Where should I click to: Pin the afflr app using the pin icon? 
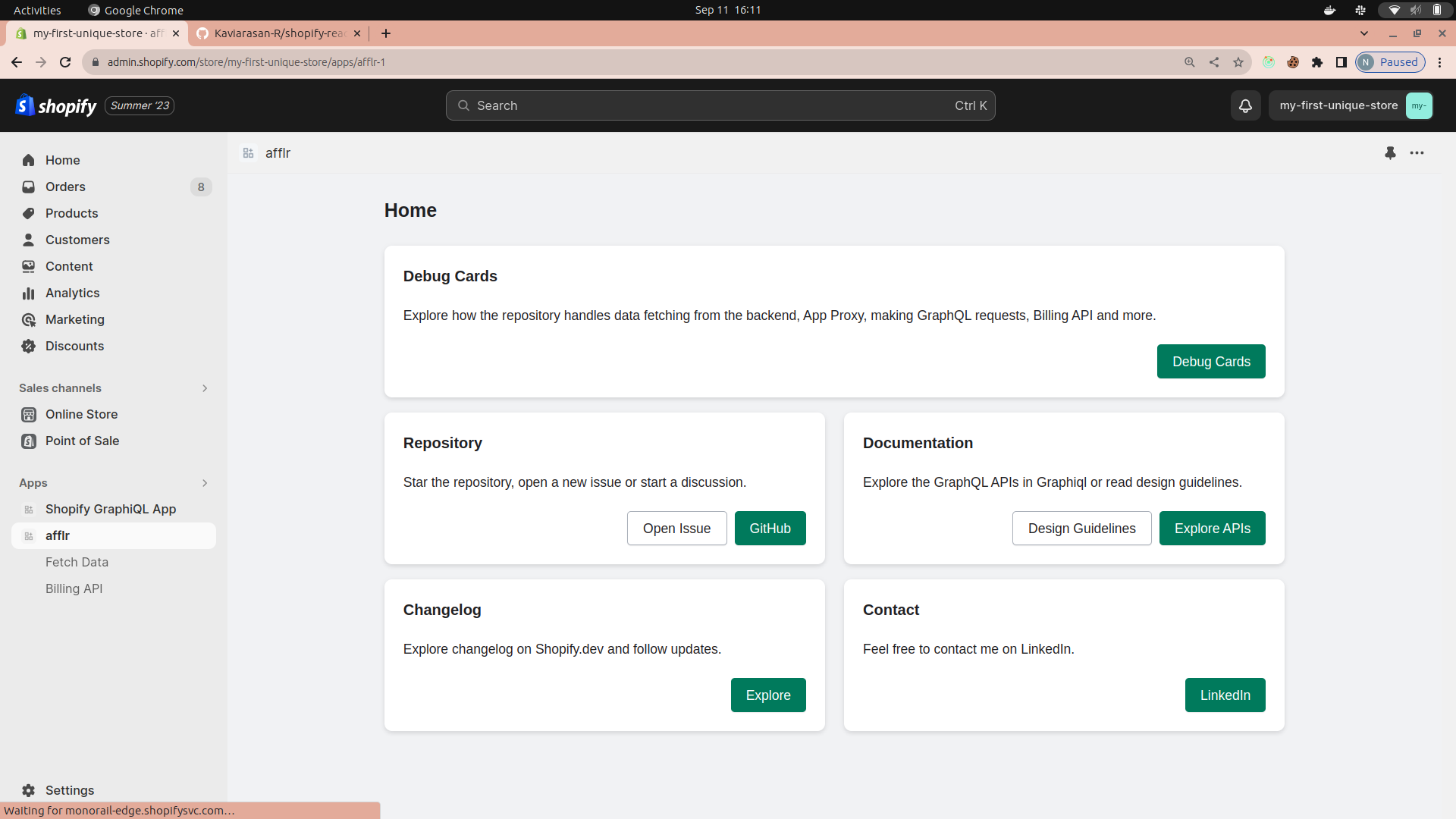coord(1390,152)
